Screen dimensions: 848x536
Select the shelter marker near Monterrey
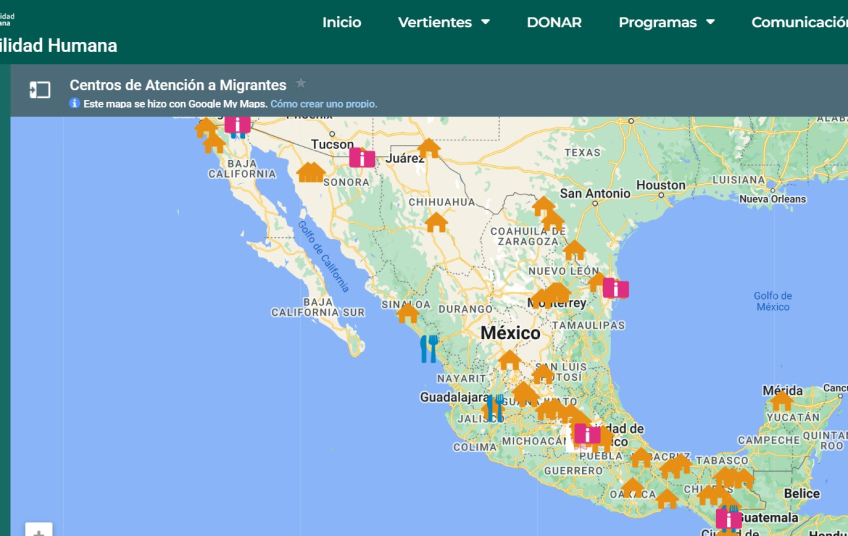pos(557,293)
